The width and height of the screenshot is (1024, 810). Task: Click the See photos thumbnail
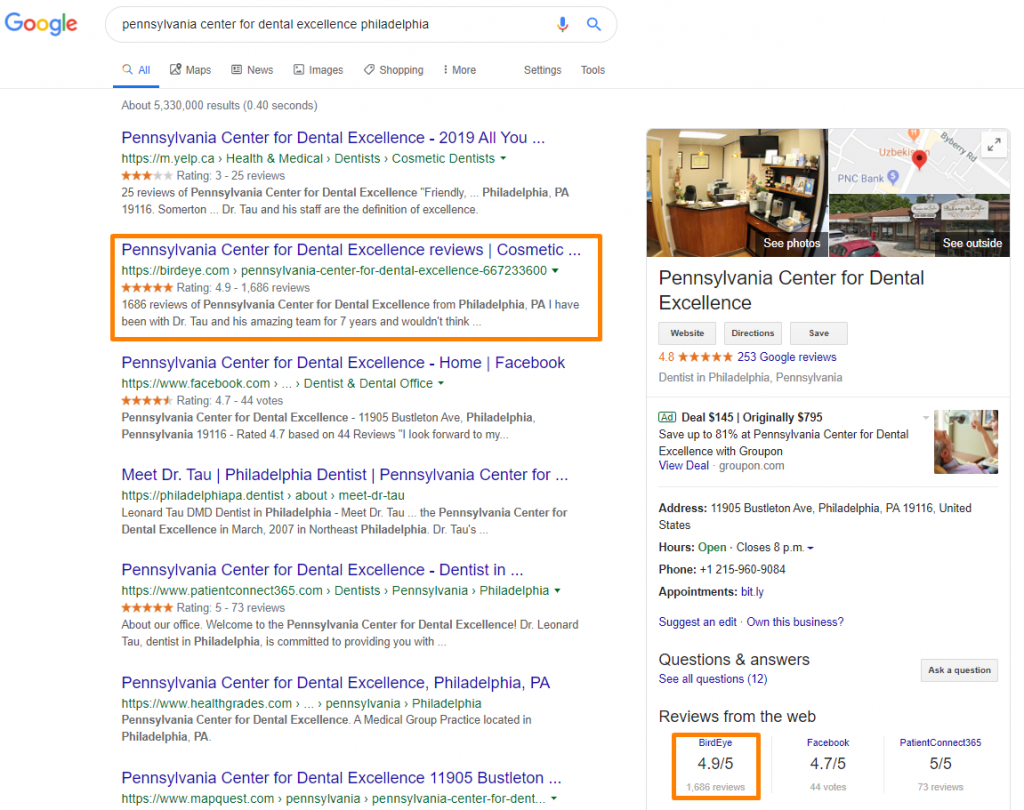point(737,193)
